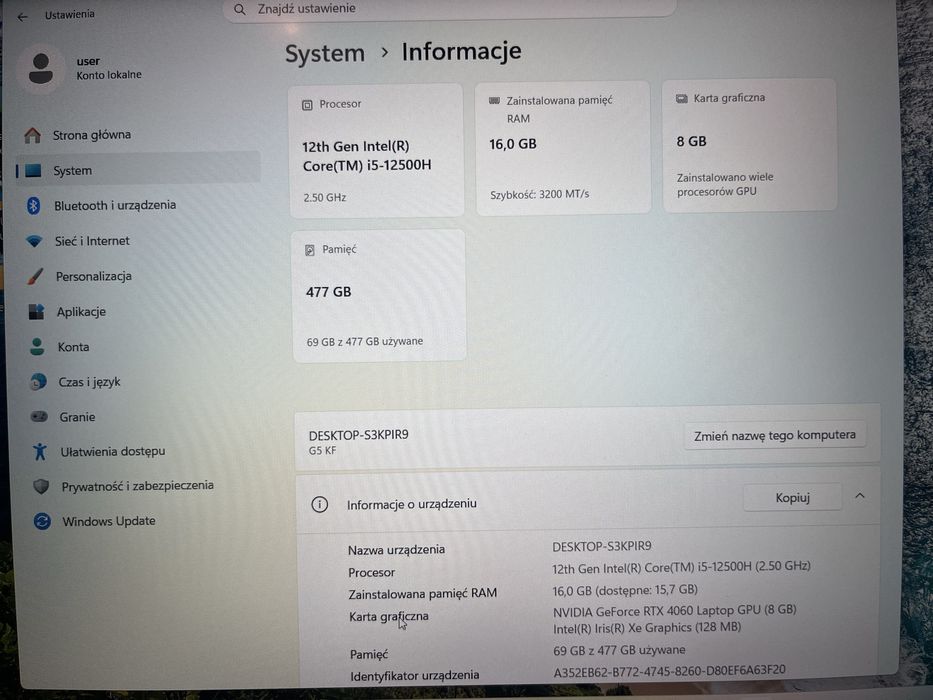Click Intel(R) Iris(R) Xe Graphics text

647,628
